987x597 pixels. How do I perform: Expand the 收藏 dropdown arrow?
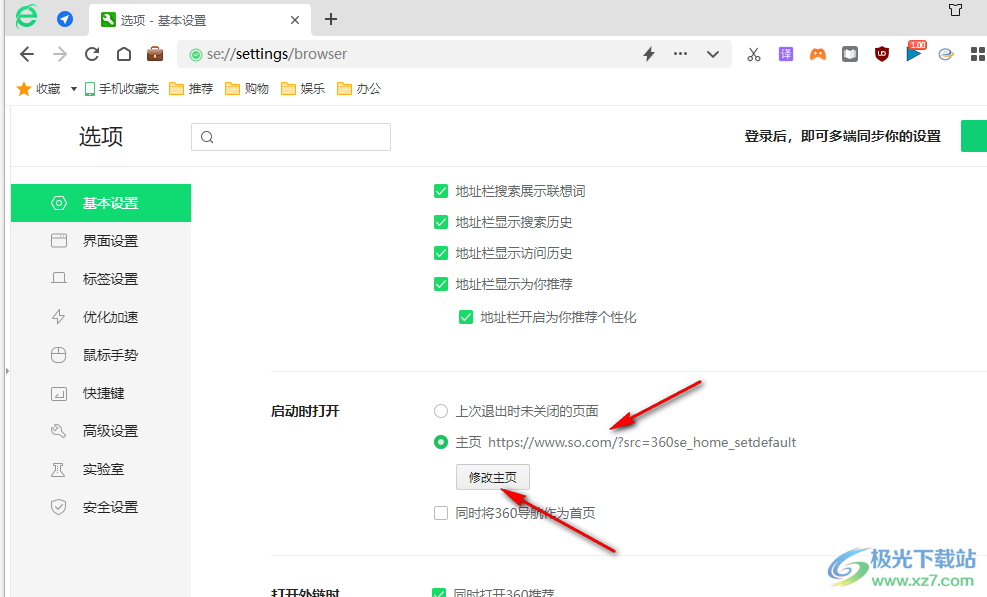coord(74,89)
